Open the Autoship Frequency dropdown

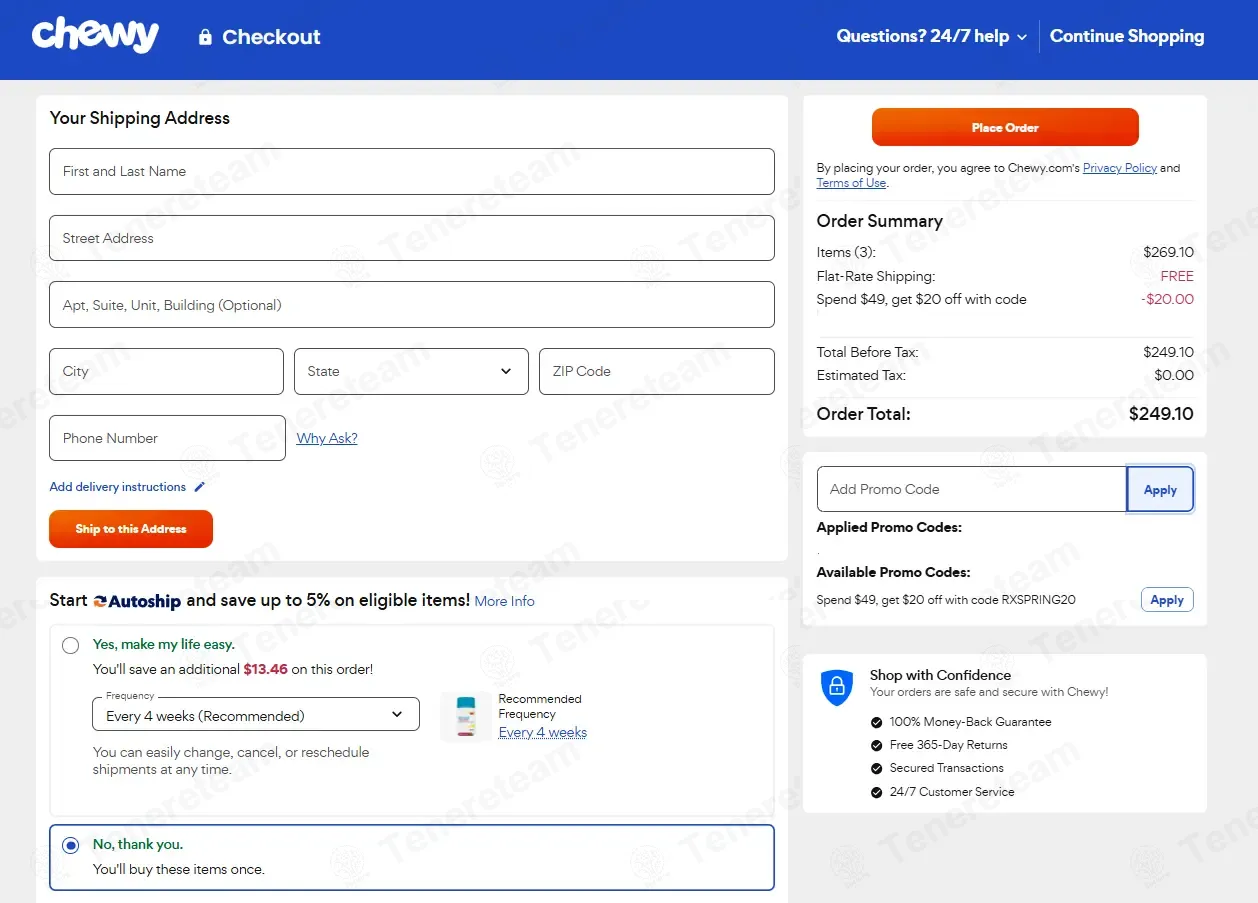click(x=256, y=715)
